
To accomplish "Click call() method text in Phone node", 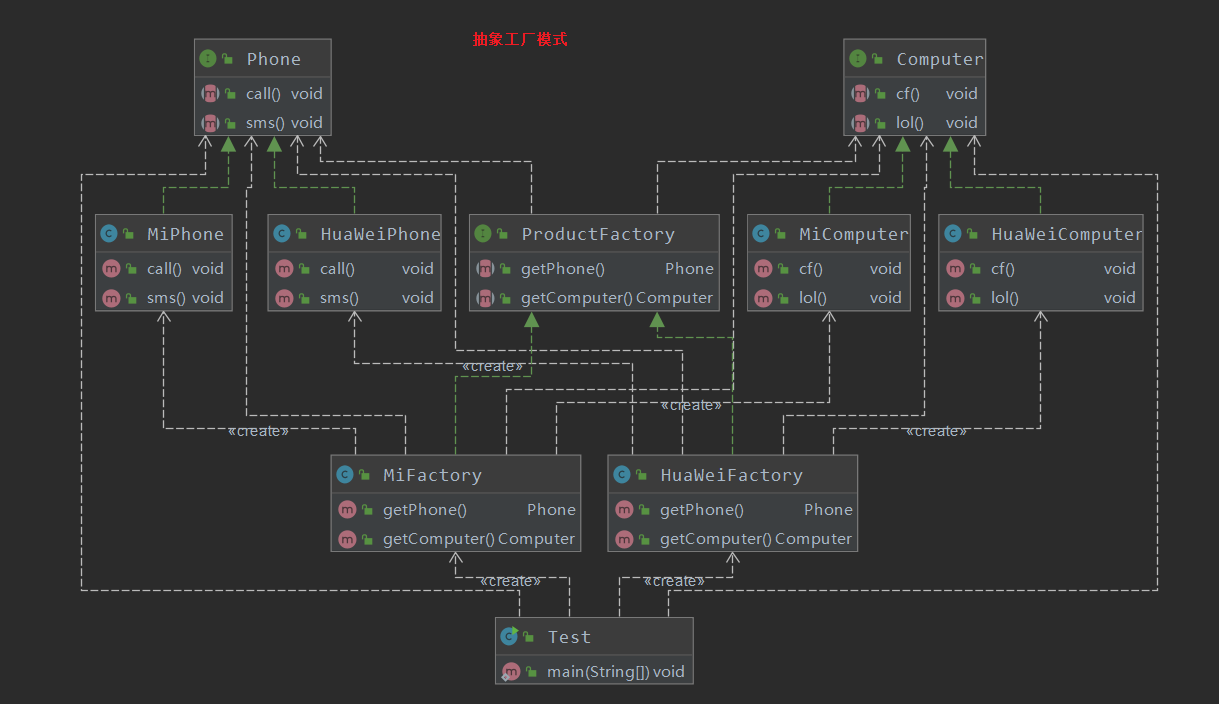I will point(264,93).
